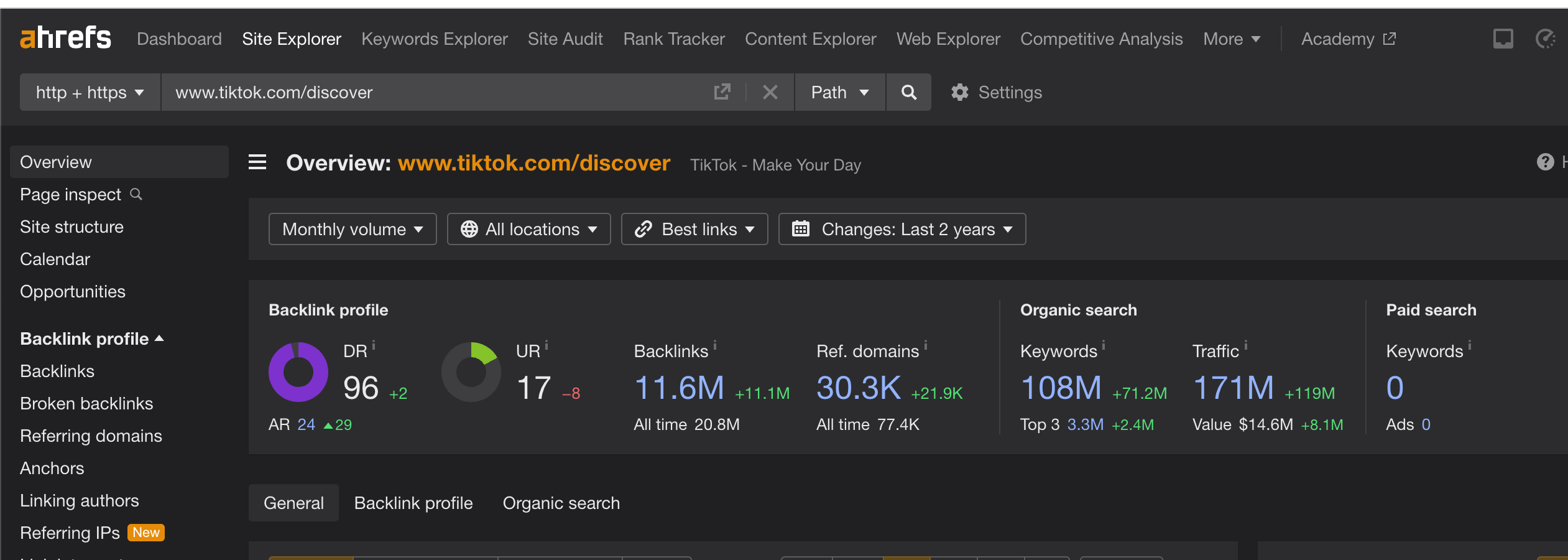Open Keywords Explorer
The height and width of the screenshot is (560, 1568).
pos(435,39)
